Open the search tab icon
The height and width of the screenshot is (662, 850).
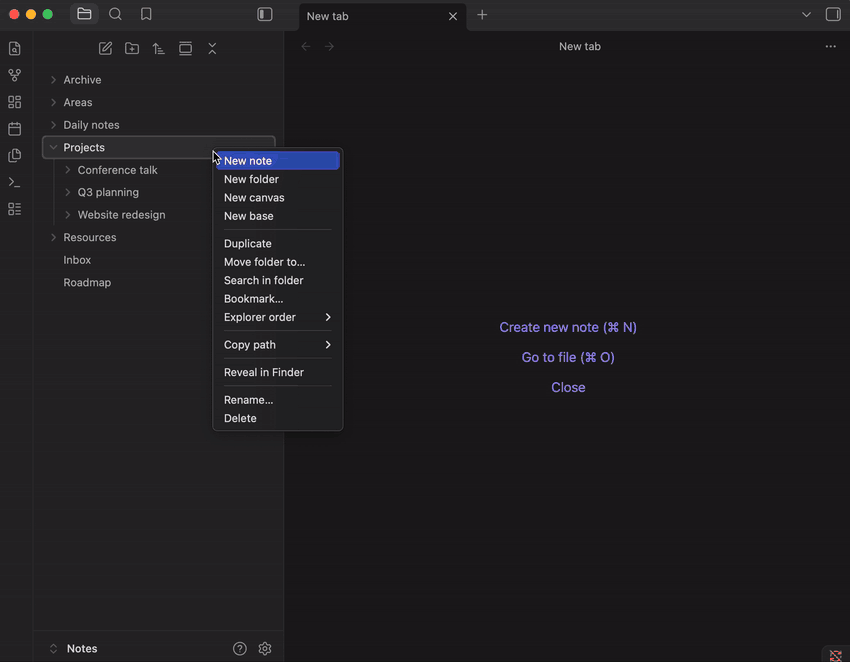click(x=115, y=14)
